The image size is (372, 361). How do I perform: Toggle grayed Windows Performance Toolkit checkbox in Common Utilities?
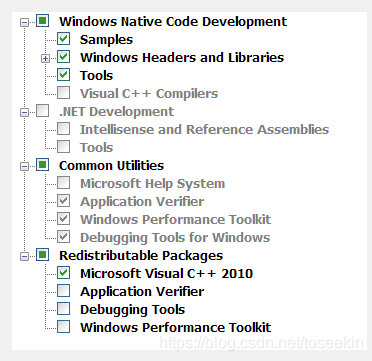click(63, 219)
